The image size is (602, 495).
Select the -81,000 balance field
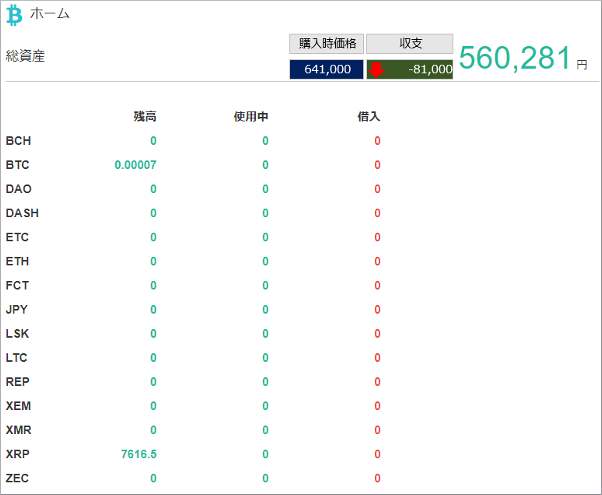[410, 70]
